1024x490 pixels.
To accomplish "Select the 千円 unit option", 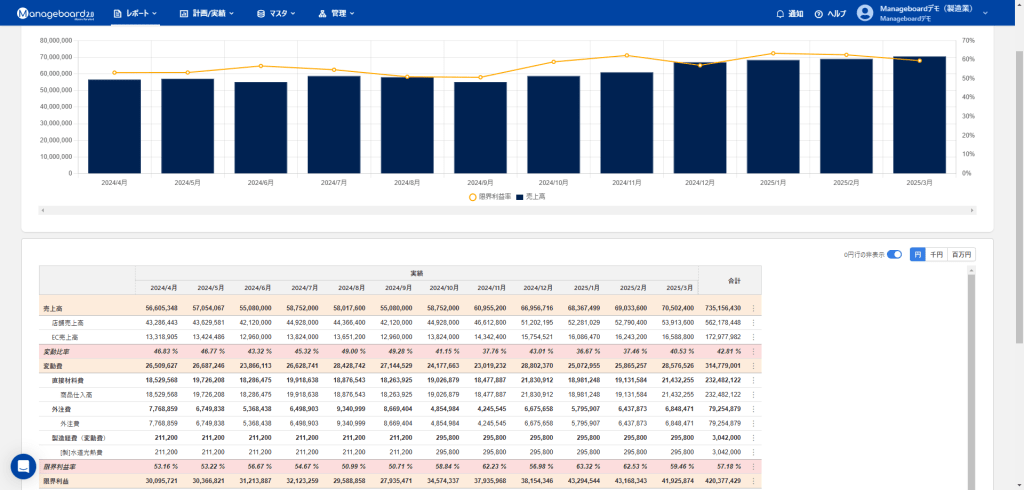I will click(936, 255).
